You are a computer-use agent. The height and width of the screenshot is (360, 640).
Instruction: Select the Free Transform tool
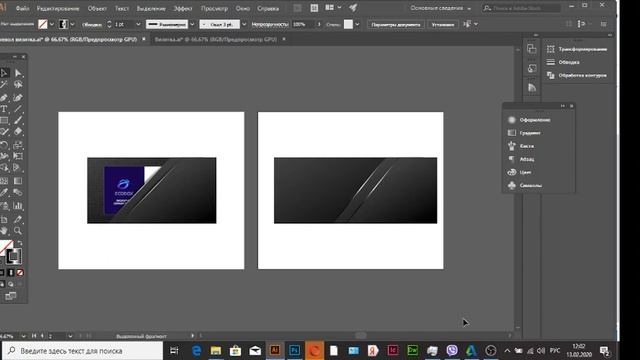(x=18, y=156)
